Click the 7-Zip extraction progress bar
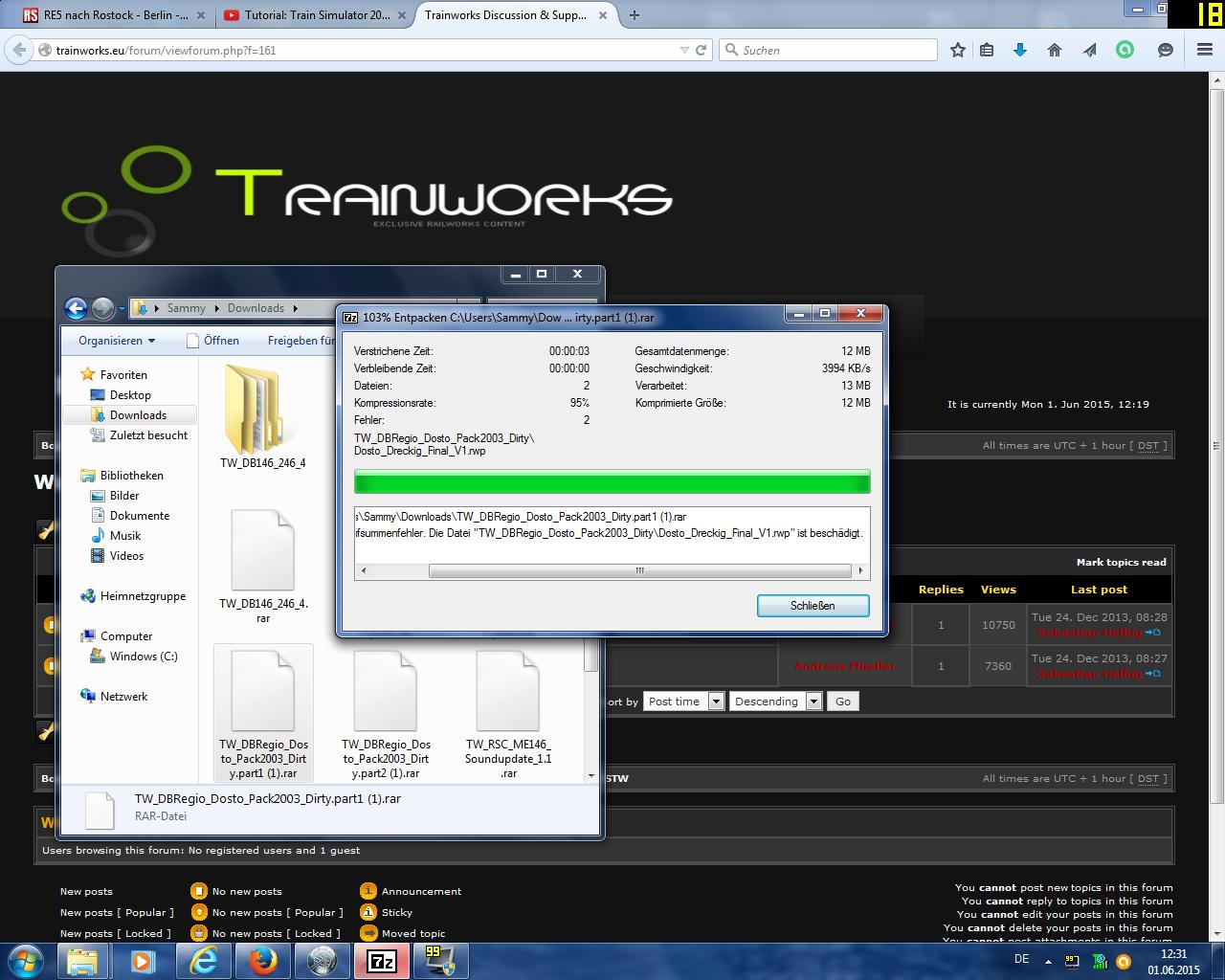1225x980 pixels. tap(612, 481)
